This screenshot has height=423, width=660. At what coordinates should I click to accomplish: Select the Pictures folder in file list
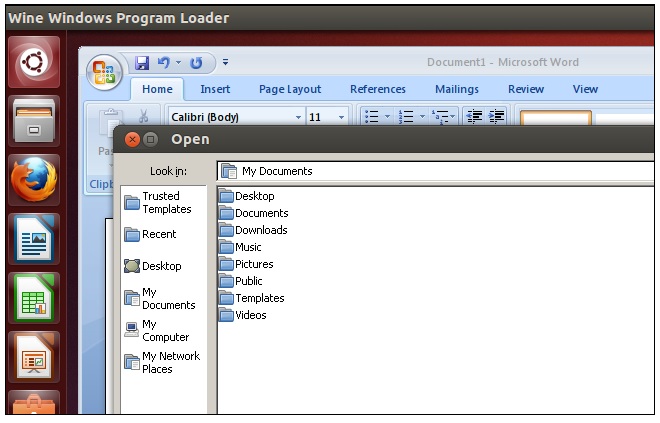click(246, 264)
